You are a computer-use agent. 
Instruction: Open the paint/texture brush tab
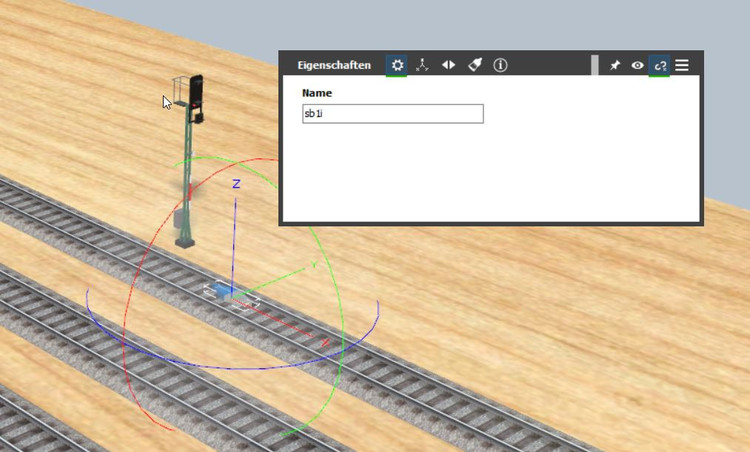click(x=474, y=65)
